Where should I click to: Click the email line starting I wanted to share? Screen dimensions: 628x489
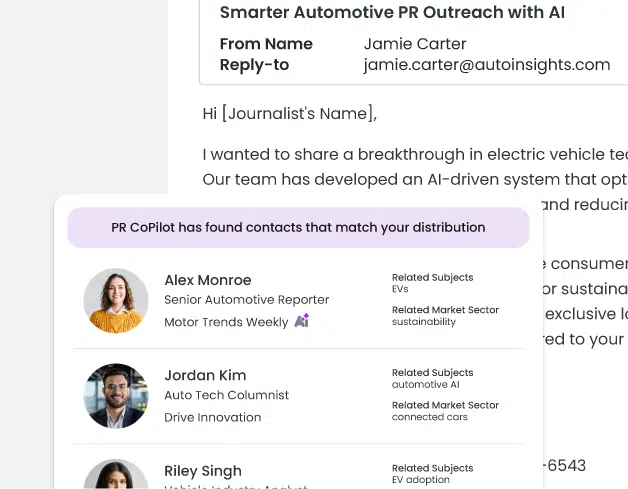point(415,155)
